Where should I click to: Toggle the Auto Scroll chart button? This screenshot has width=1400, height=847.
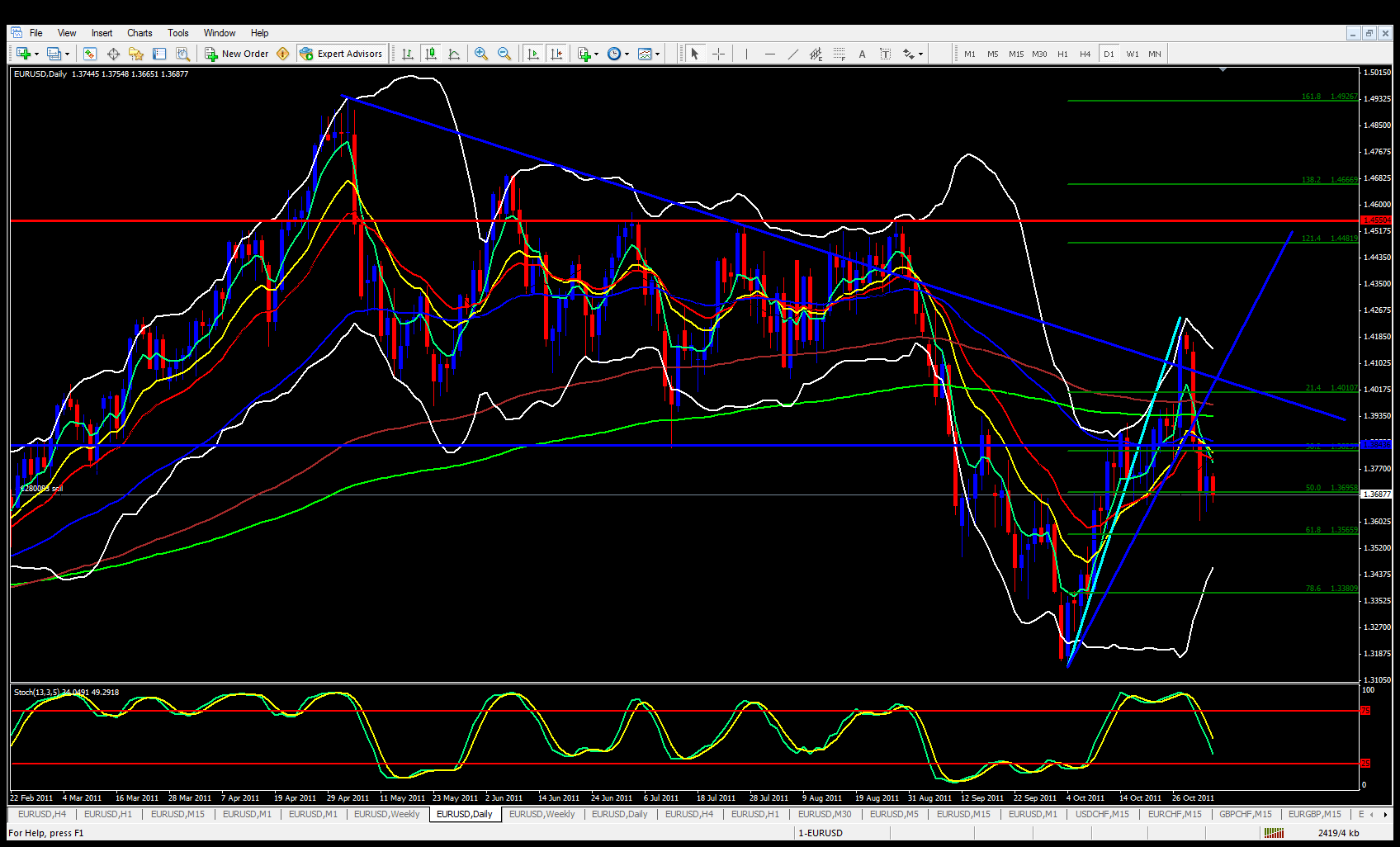[533, 54]
